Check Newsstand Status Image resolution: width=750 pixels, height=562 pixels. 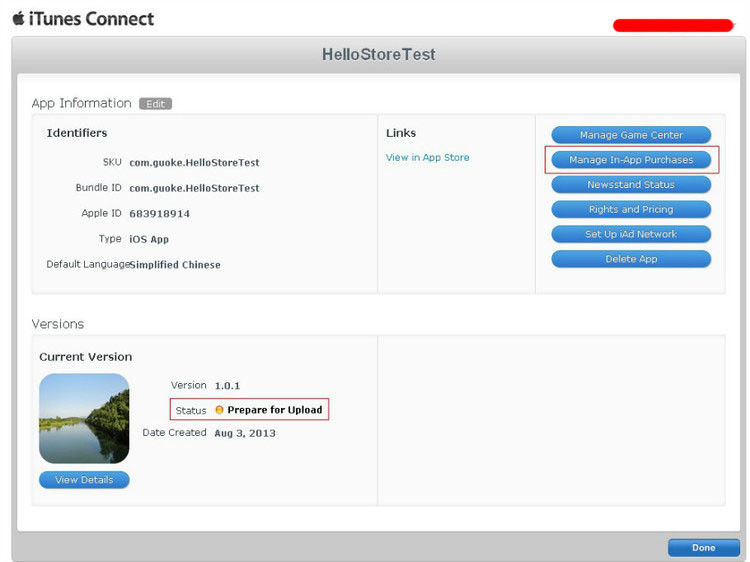click(x=631, y=185)
